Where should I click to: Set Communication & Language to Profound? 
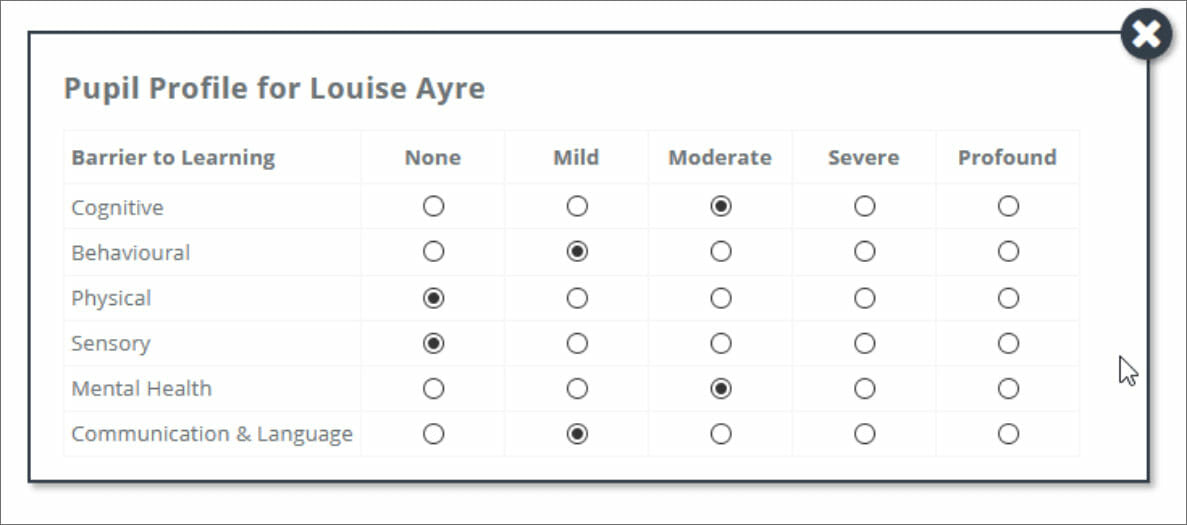pyautogui.click(x=1008, y=434)
